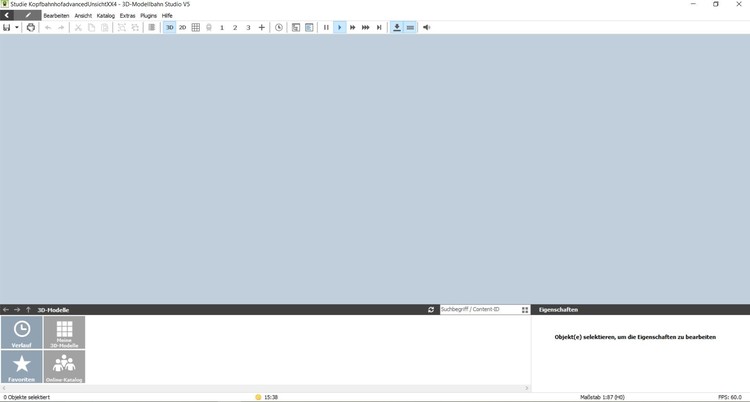Click the clock time settings icon

pyautogui.click(x=279, y=28)
